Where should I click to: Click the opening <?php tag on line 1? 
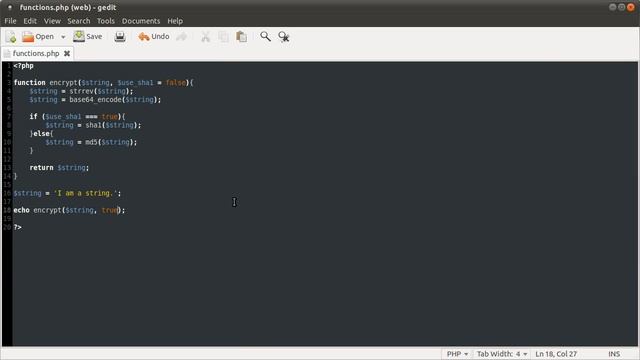tap(24, 66)
